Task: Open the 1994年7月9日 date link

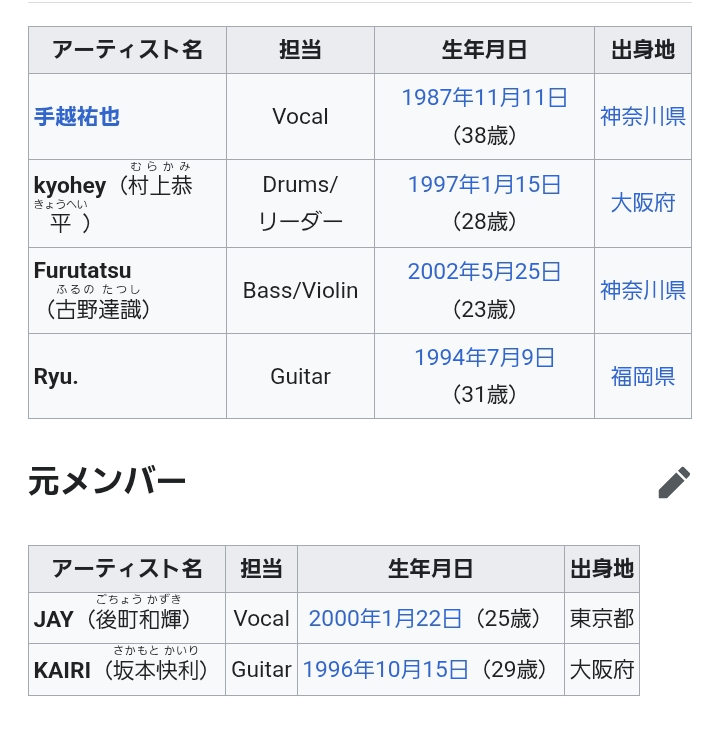Action: 484,357
